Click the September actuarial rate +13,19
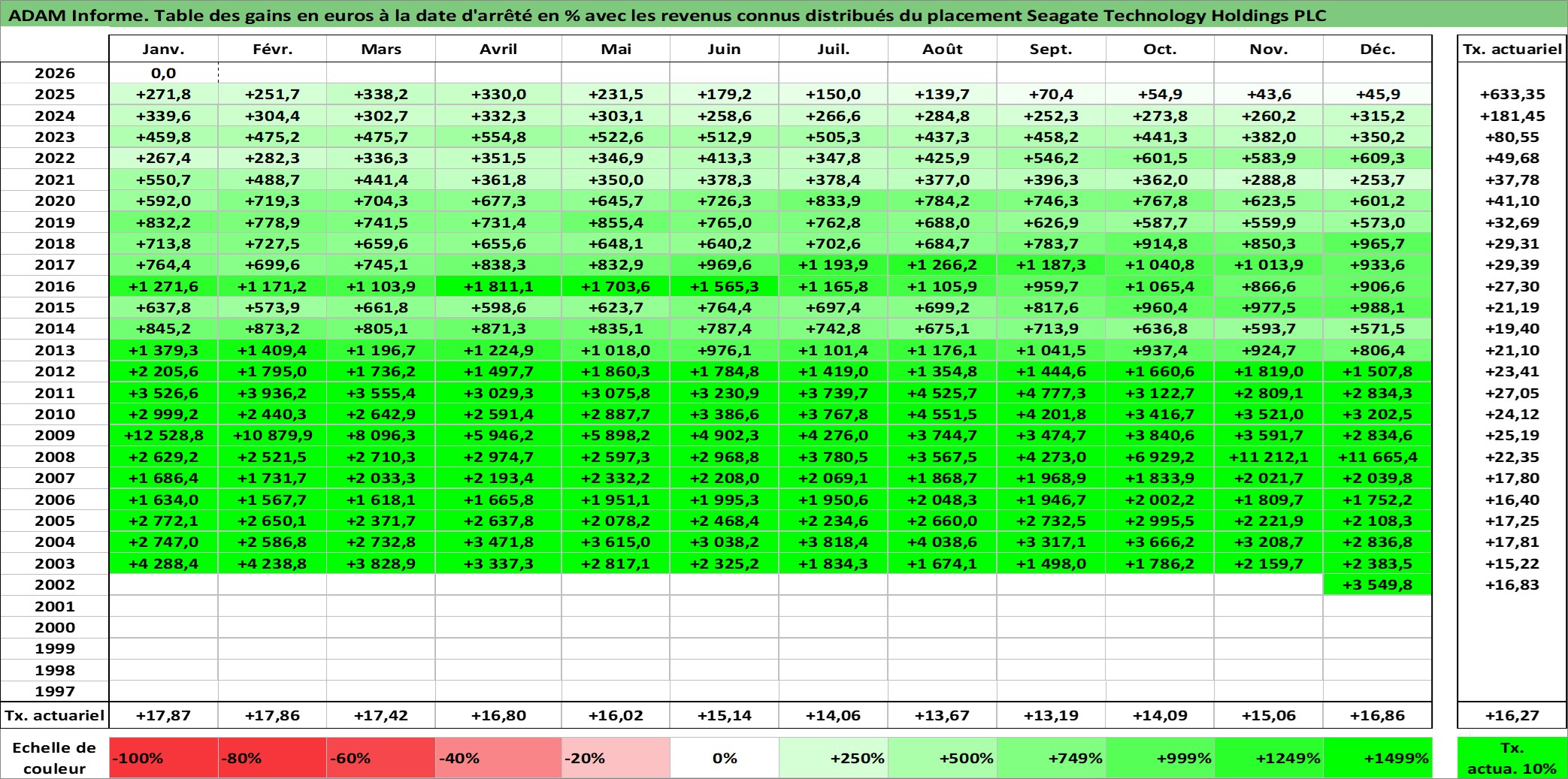The height and width of the screenshot is (779, 1568). pyautogui.click(x=1051, y=715)
